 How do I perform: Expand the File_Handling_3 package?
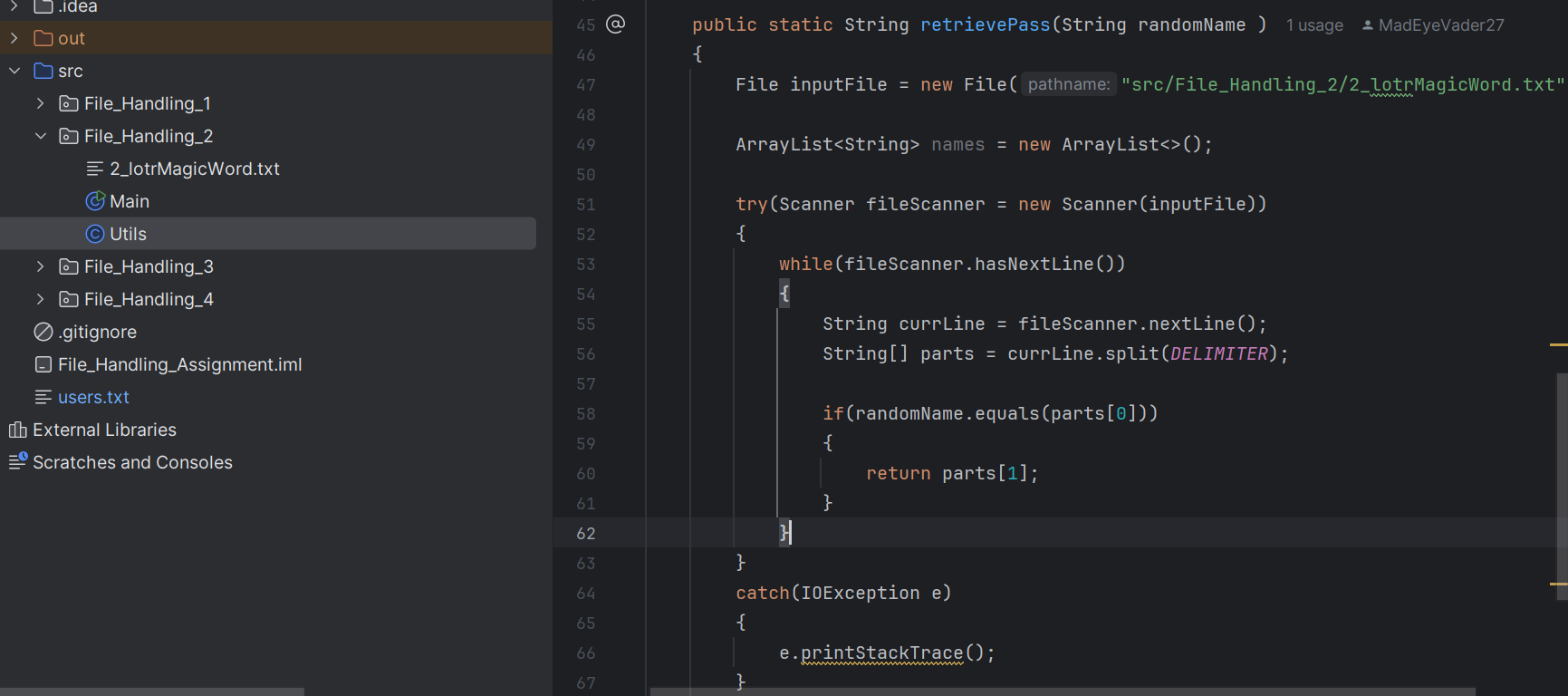[x=40, y=266]
